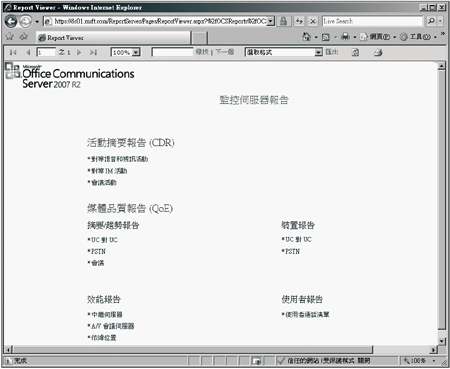This screenshot has width=450, height=369.
Task: Open the Home button dropdown arrow
Action: coord(316,37)
